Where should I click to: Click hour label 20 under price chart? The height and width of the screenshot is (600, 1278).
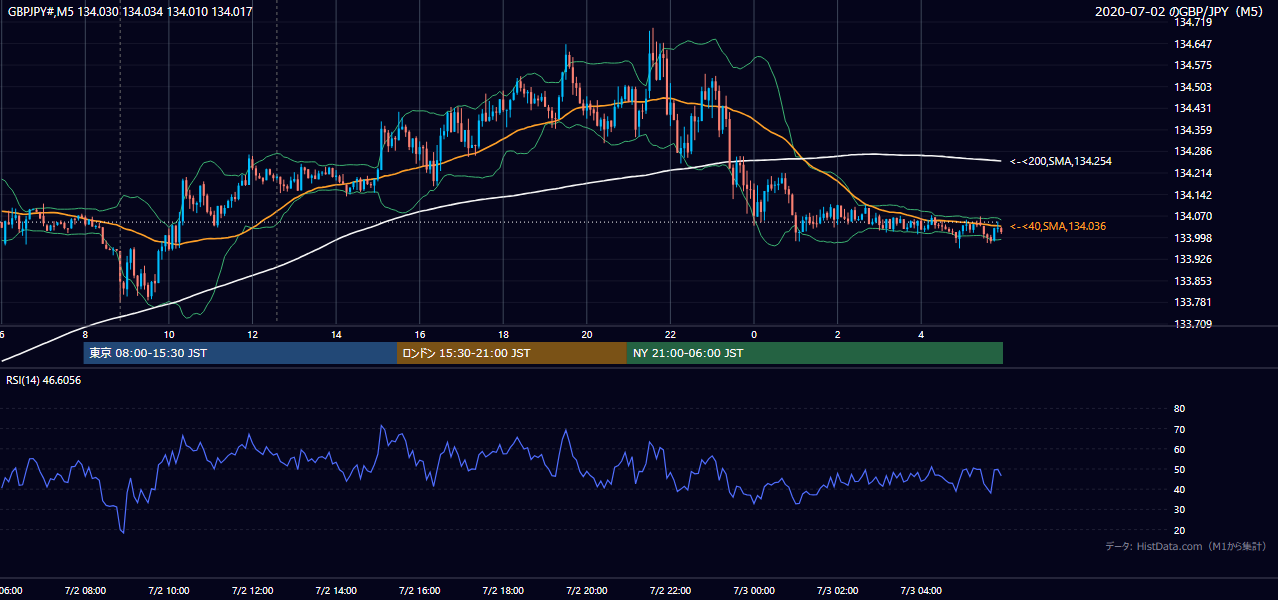[x=588, y=335]
